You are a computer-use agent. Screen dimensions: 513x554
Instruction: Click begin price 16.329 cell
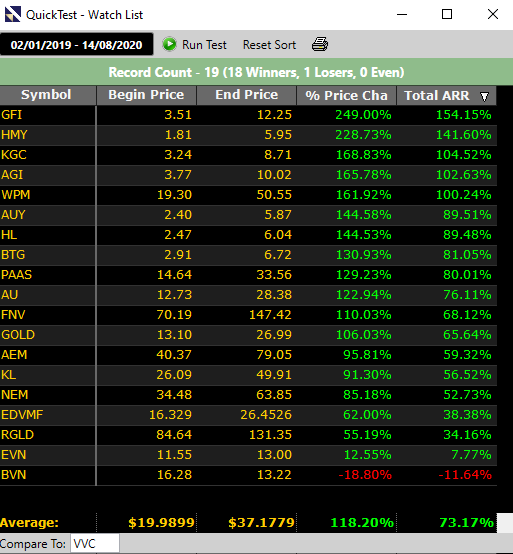[146, 414]
